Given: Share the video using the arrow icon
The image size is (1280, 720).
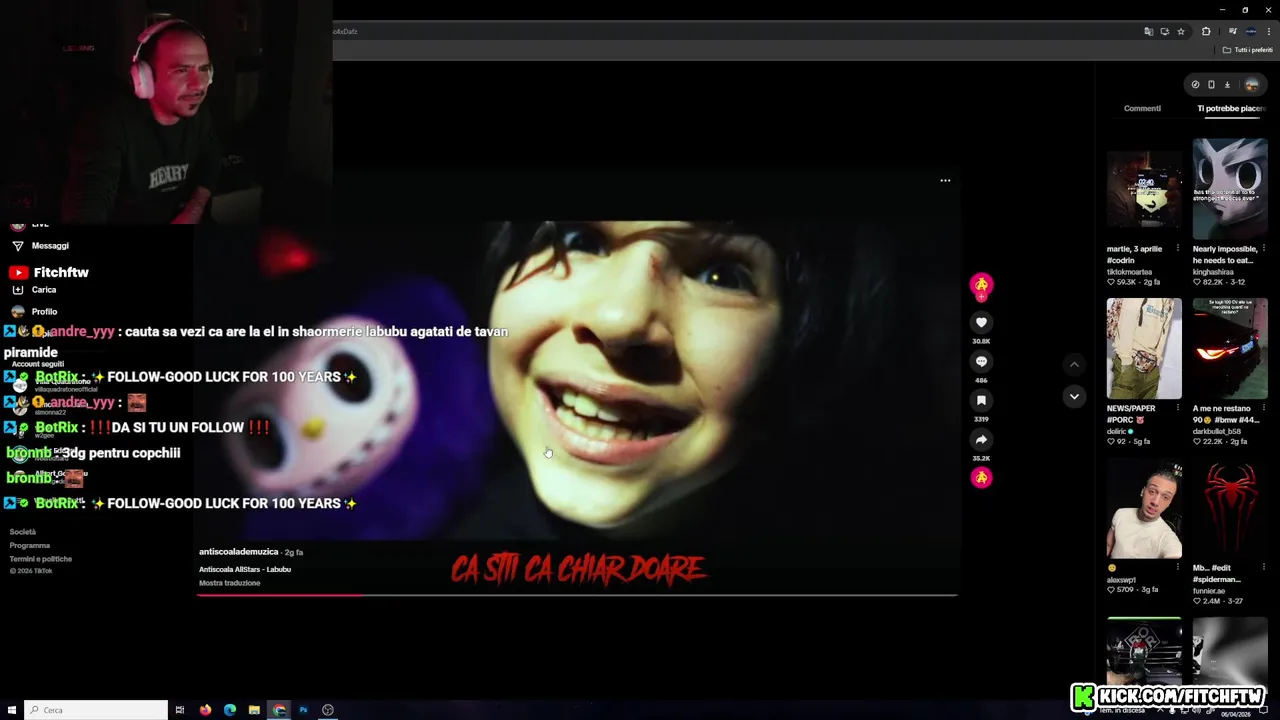Looking at the screenshot, I should pos(981,439).
